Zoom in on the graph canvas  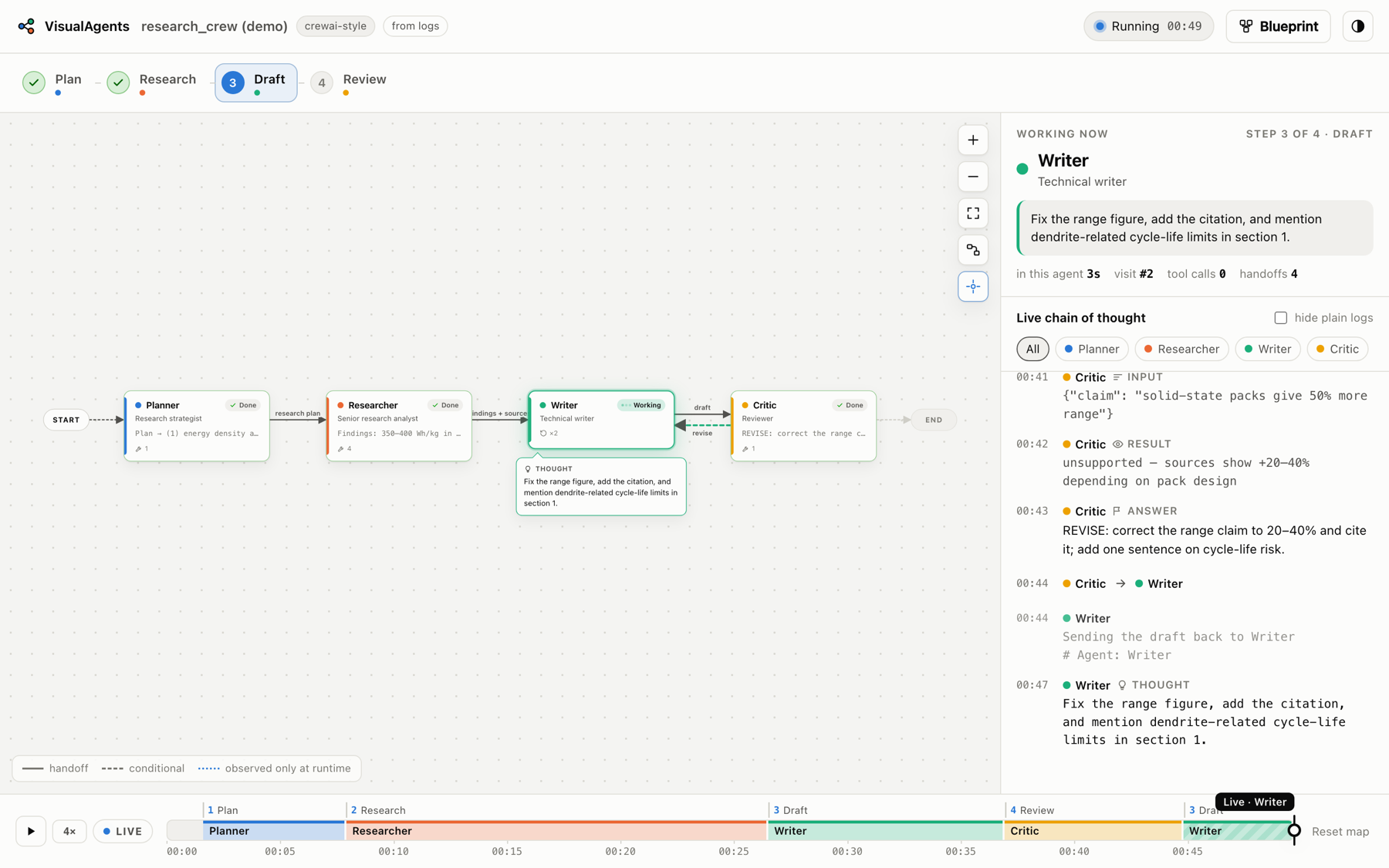(x=973, y=140)
